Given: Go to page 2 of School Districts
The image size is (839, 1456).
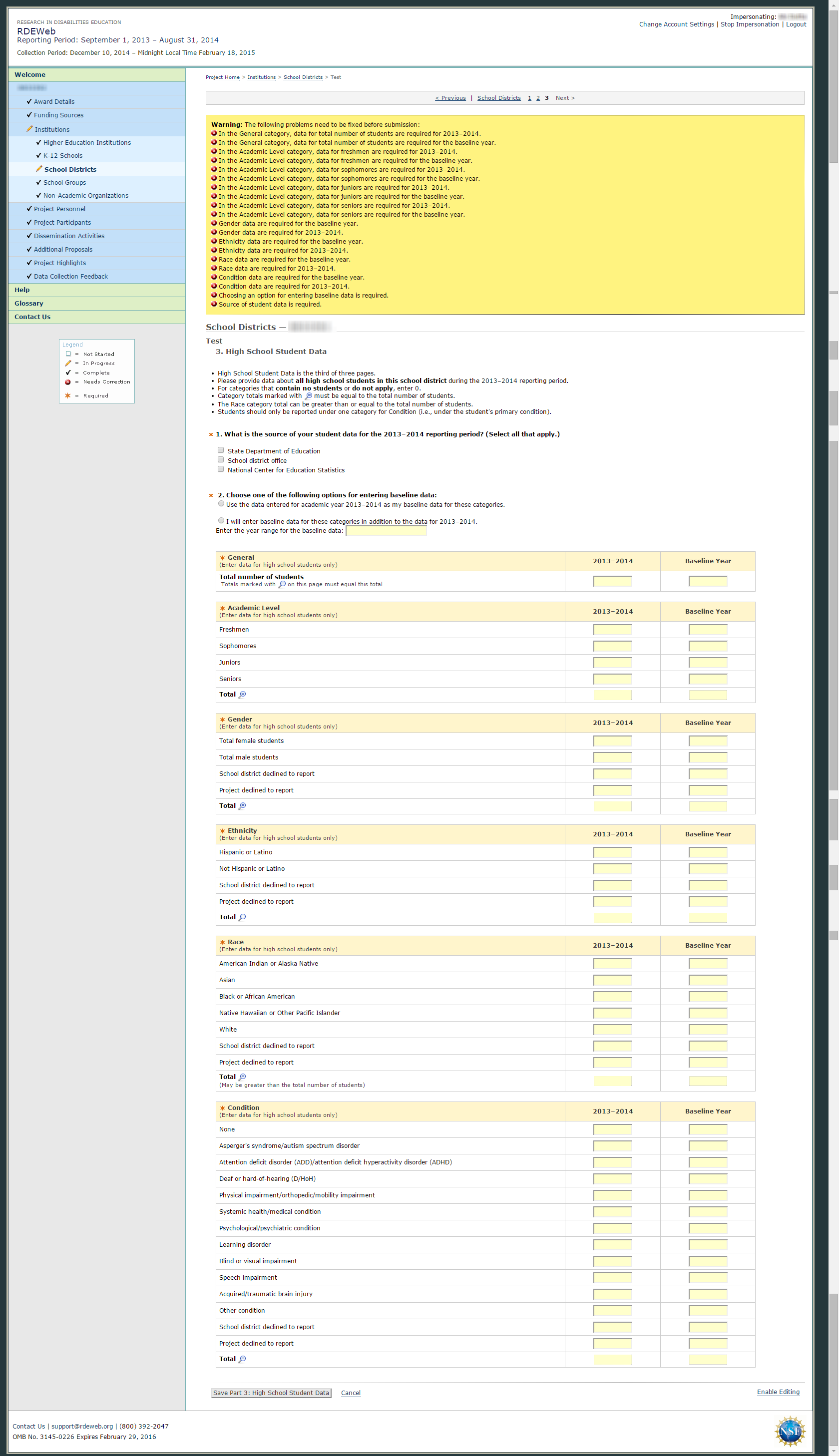Looking at the screenshot, I should (538, 98).
